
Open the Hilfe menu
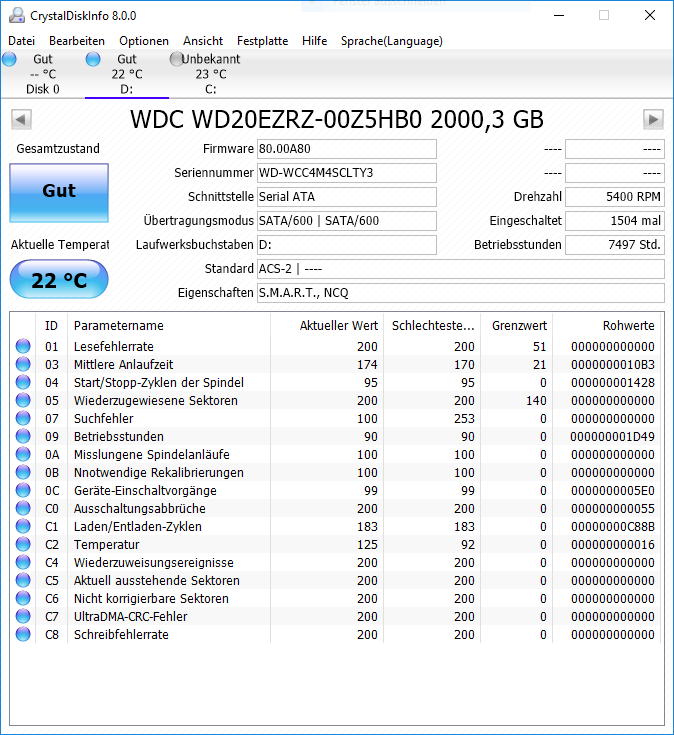(x=315, y=41)
